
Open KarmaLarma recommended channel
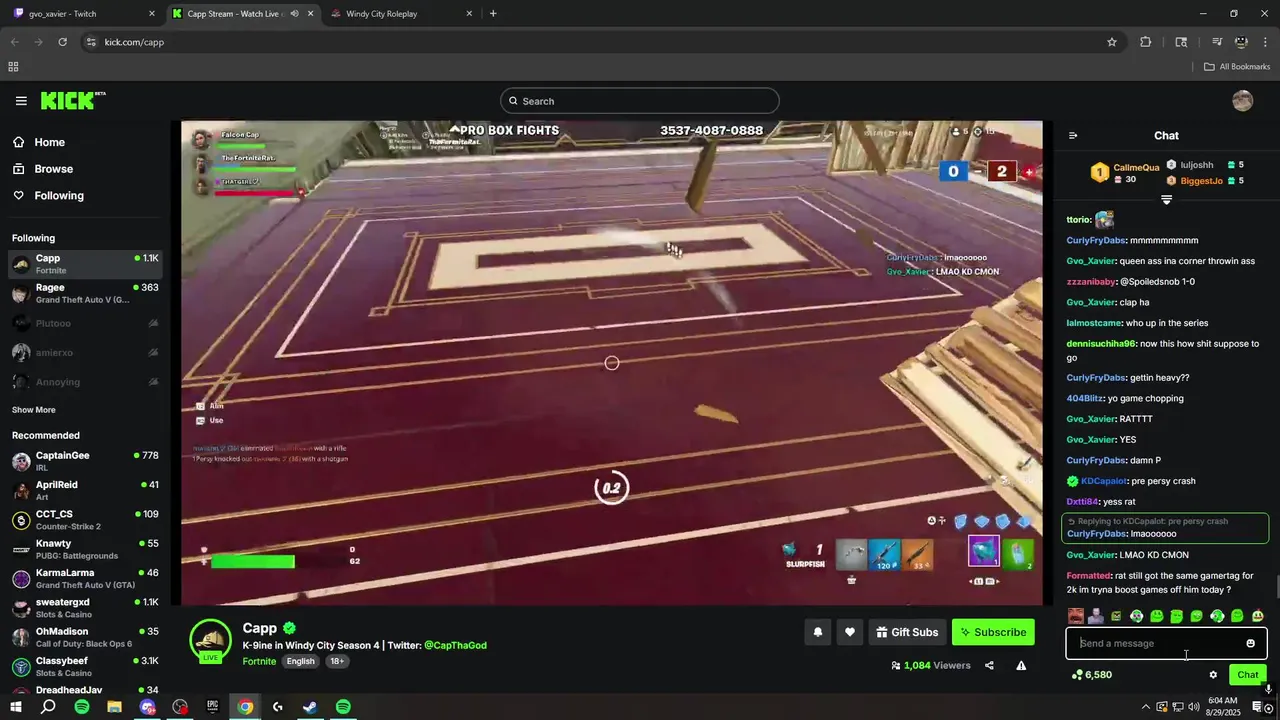tap(85, 578)
